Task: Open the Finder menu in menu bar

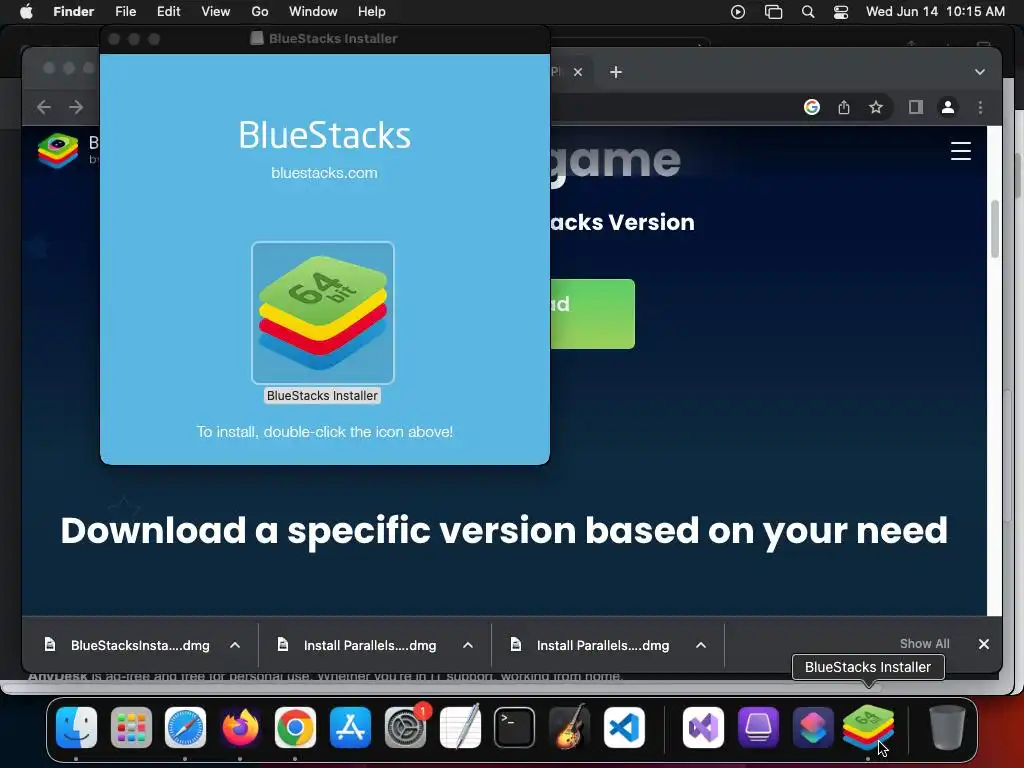Action: pos(73,12)
